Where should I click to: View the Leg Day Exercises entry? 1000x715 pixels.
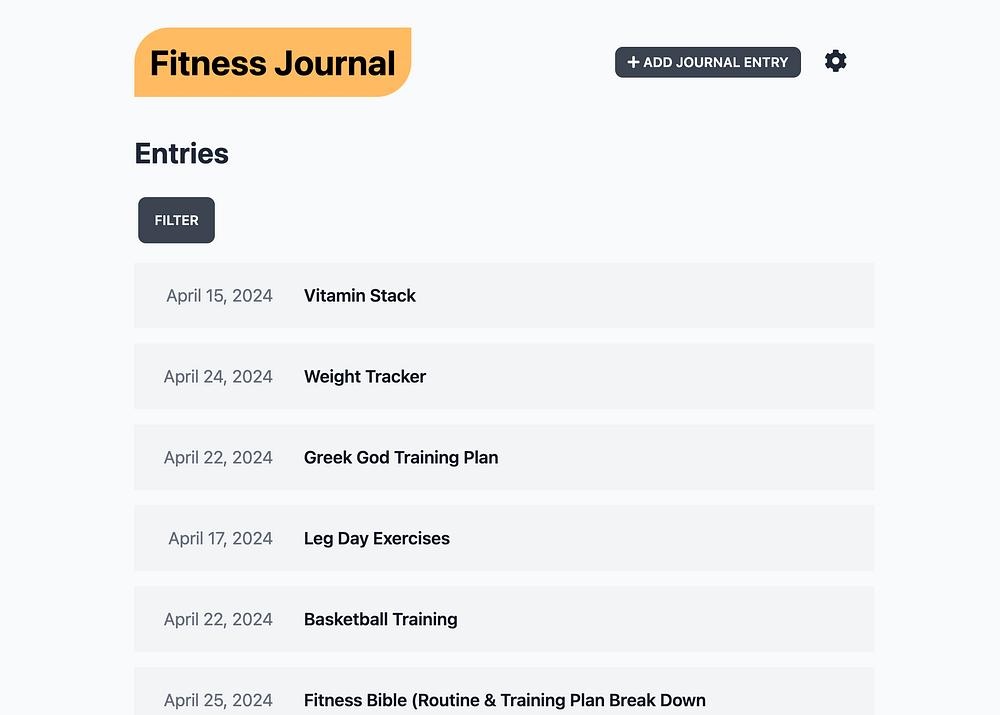(377, 538)
